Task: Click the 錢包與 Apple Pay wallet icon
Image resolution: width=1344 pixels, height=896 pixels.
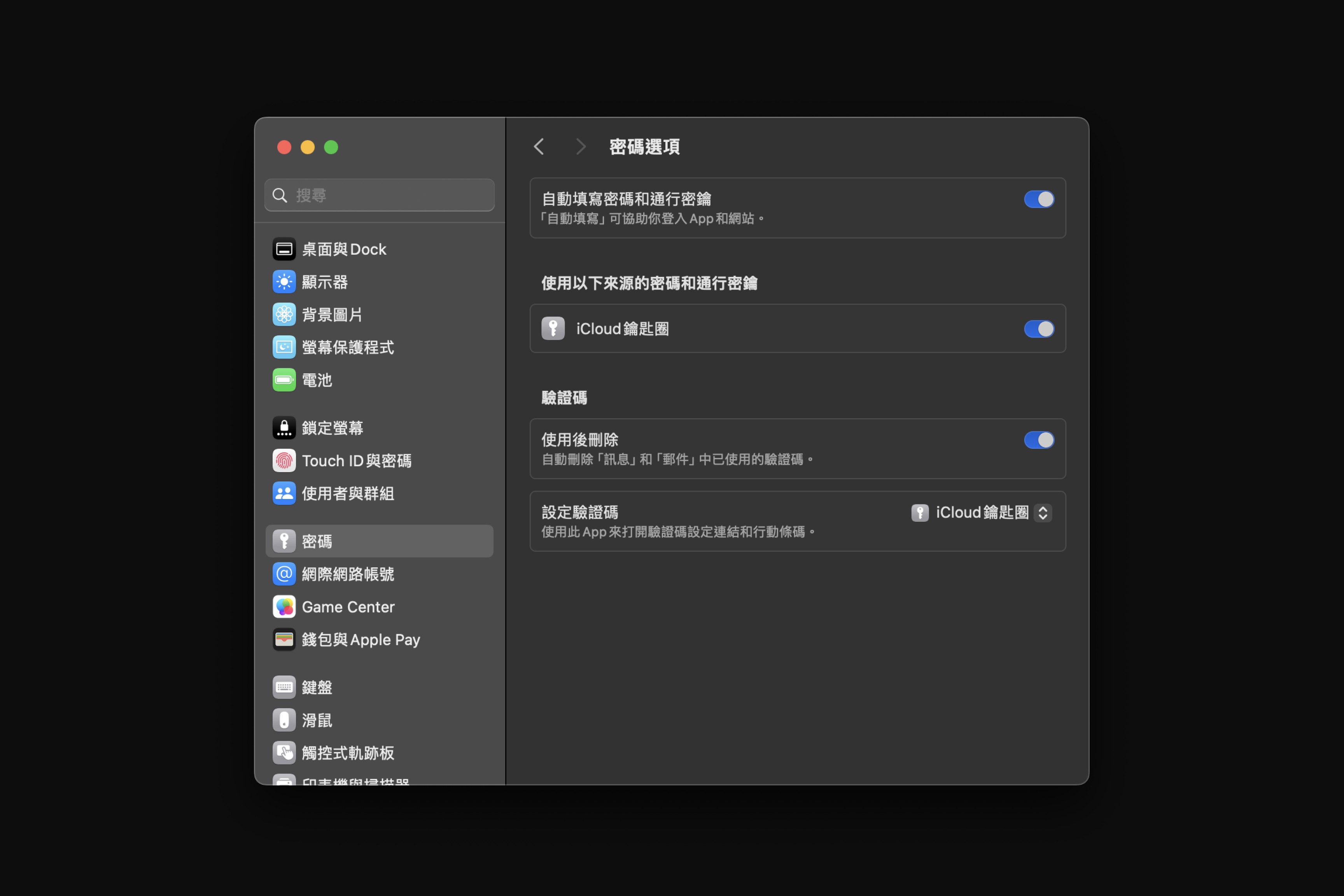Action: click(x=284, y=639)
